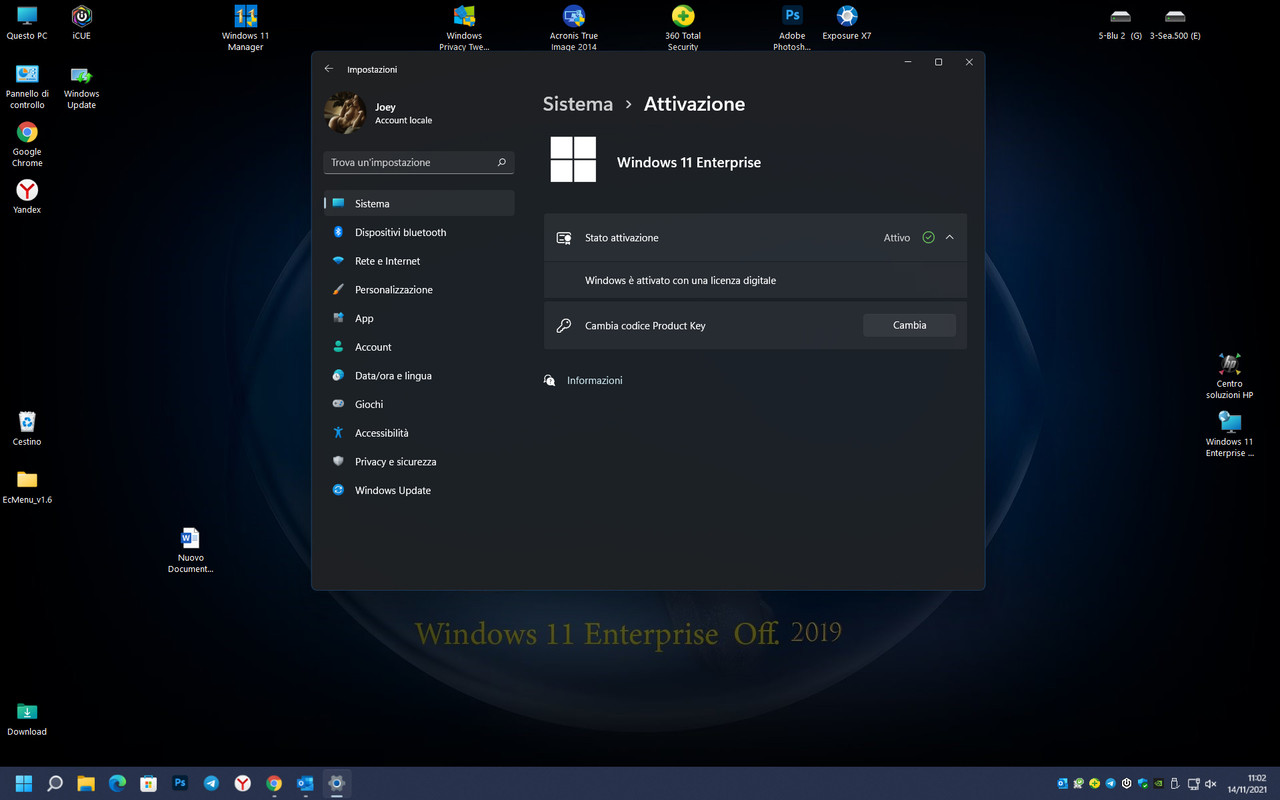Launch Microsoft Edge from taskbar

click(117, 783)
